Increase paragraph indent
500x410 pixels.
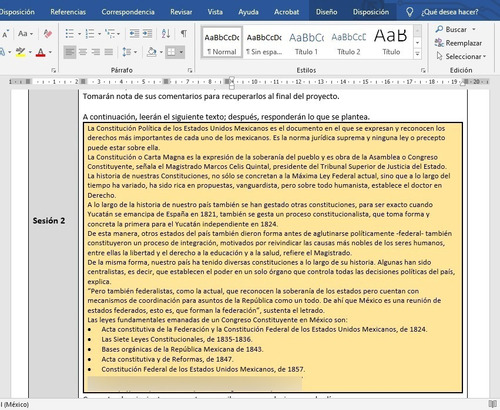[x=147, y=34]
